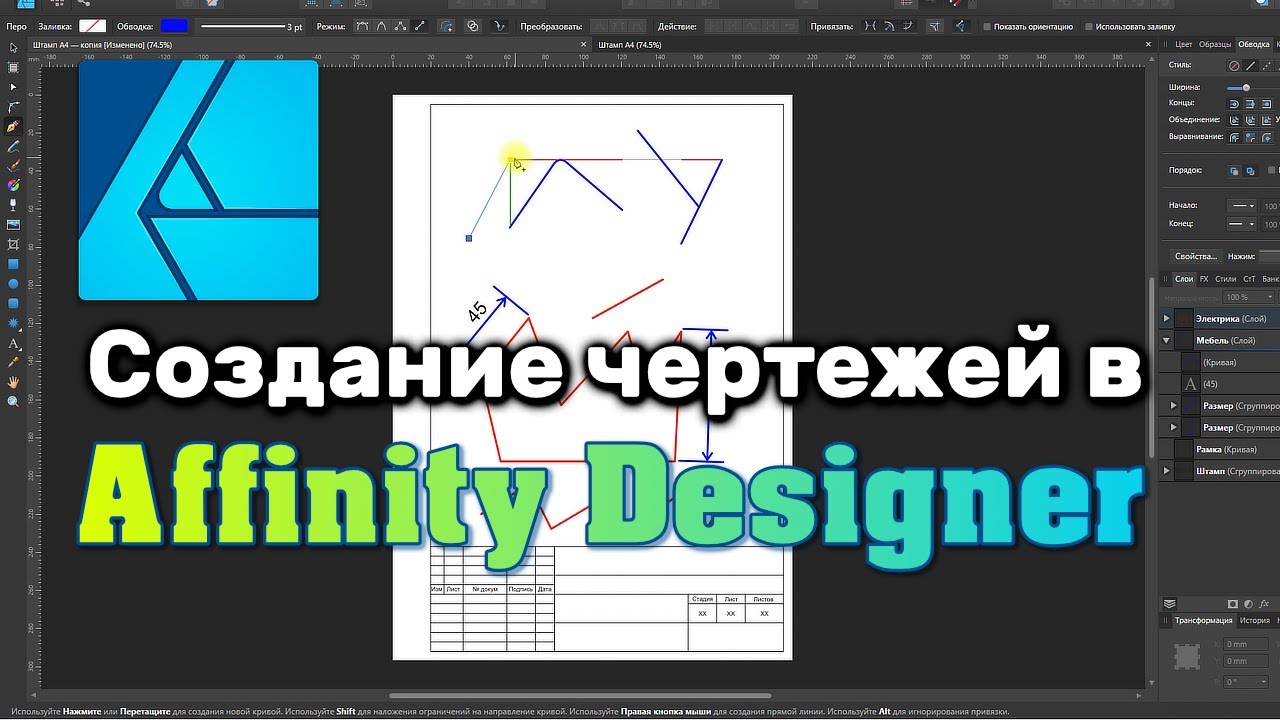The height and width of the screenshot is (720, 1280).
Task: Select the Pencil tool
Action: click(13, 146)
